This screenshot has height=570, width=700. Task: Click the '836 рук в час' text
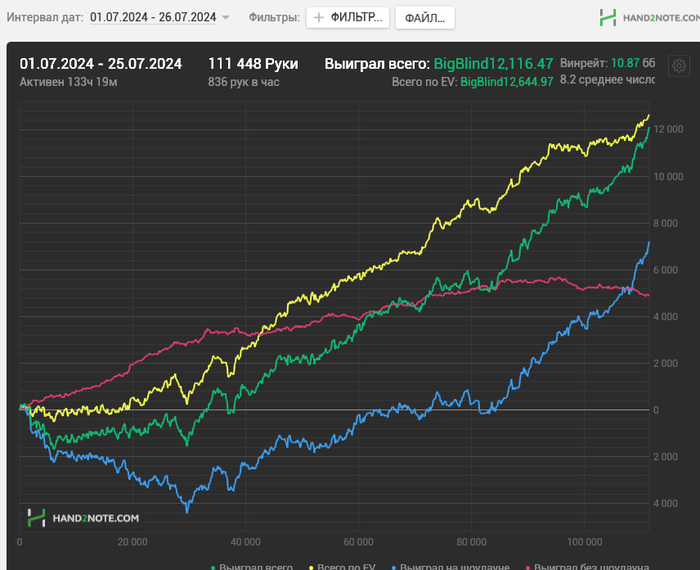tap(244, 82)
